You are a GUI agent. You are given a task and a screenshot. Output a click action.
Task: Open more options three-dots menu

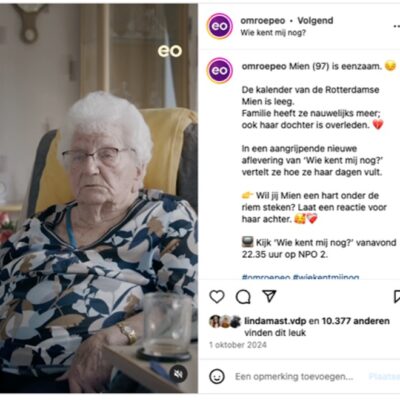[x=397, y=26]
